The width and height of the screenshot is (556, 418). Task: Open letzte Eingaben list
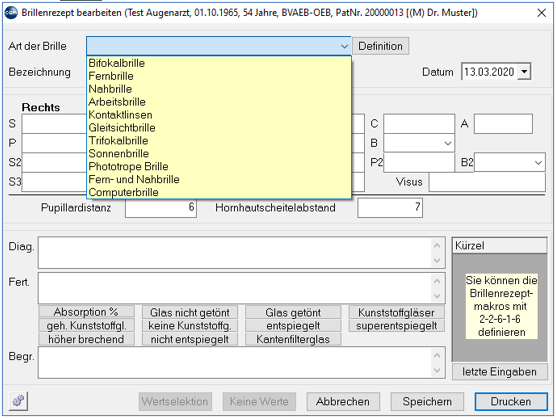tap(499, 372)
